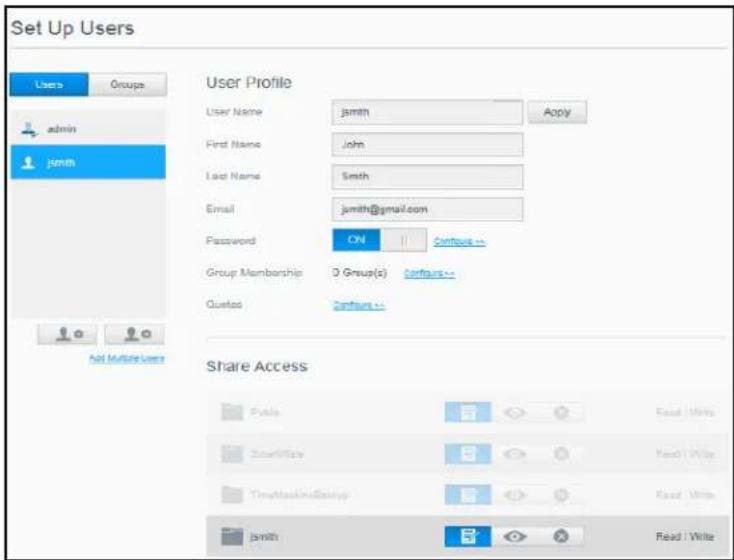Open the Add Multiple Users link

[x=127, y=358]
